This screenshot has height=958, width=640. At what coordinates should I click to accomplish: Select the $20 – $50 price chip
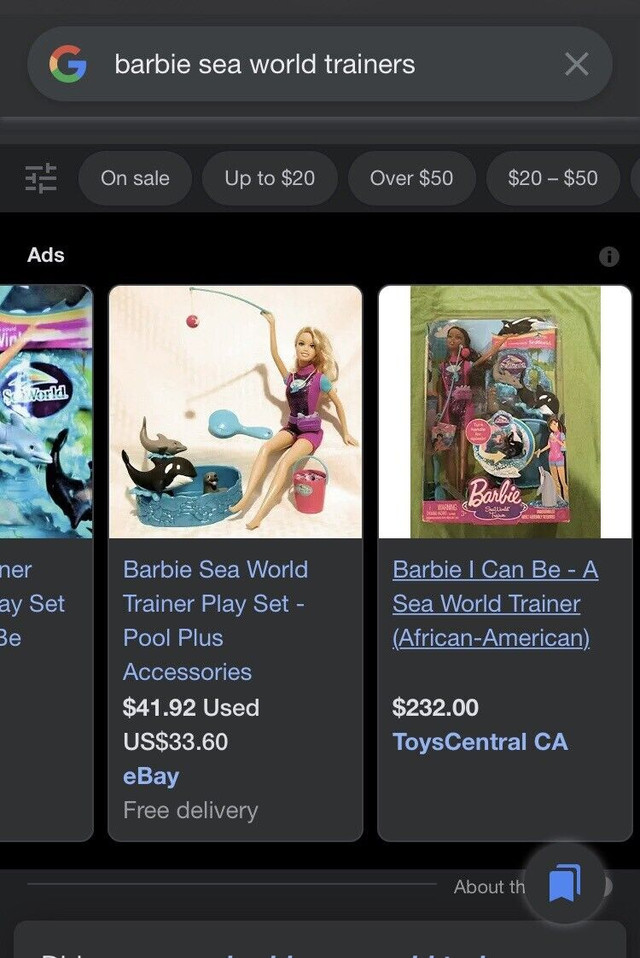point(552,178)
